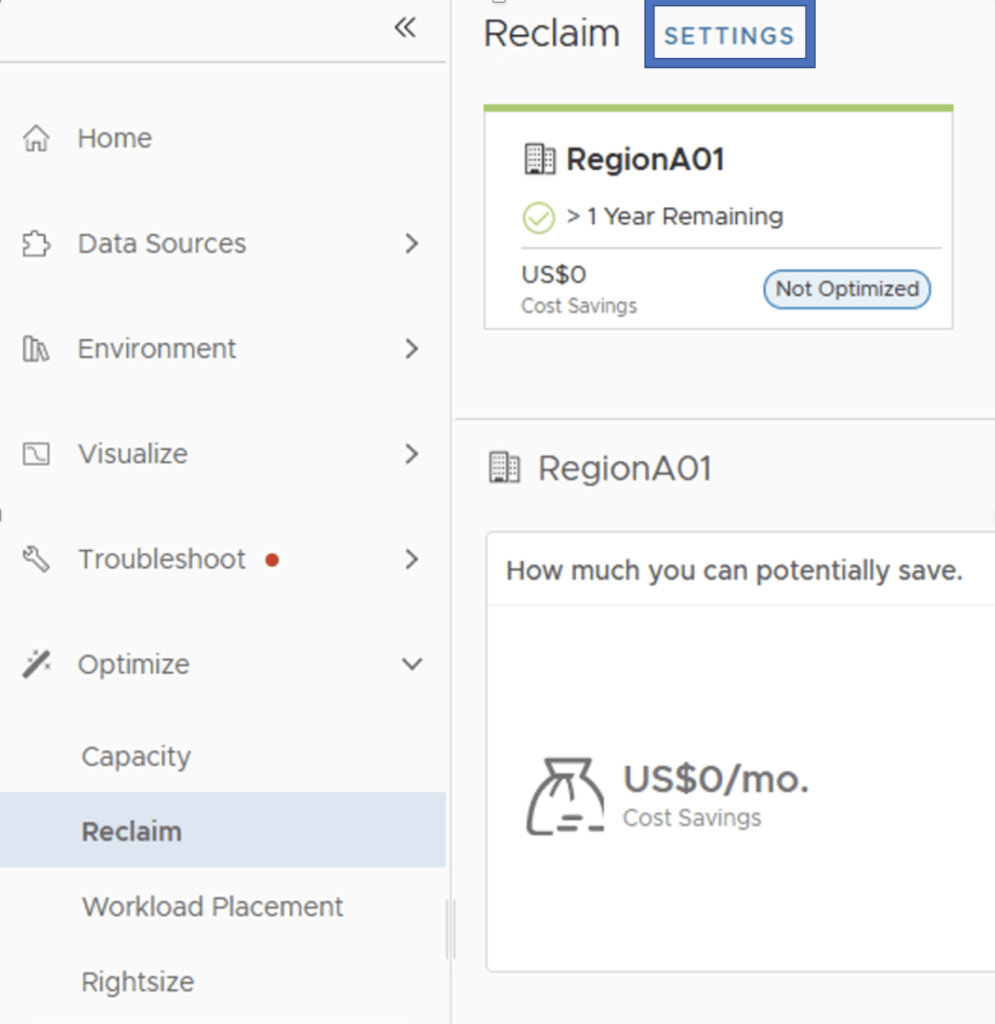Expand the Visualize menu chevron
The height and width of the screenshot is (1024, 995).
411,454
